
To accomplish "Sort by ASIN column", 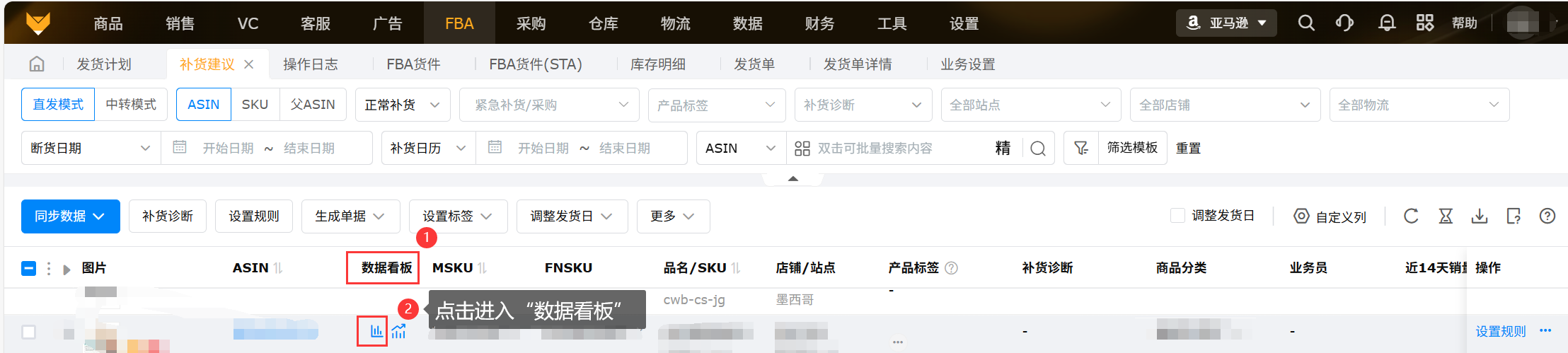I will (x=278, y=268).
